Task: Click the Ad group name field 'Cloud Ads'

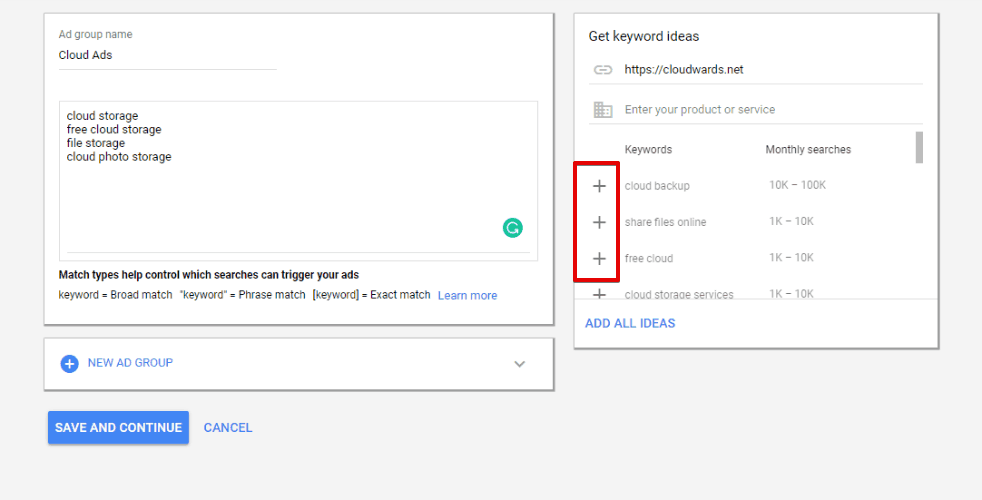Action: point(167,55)
